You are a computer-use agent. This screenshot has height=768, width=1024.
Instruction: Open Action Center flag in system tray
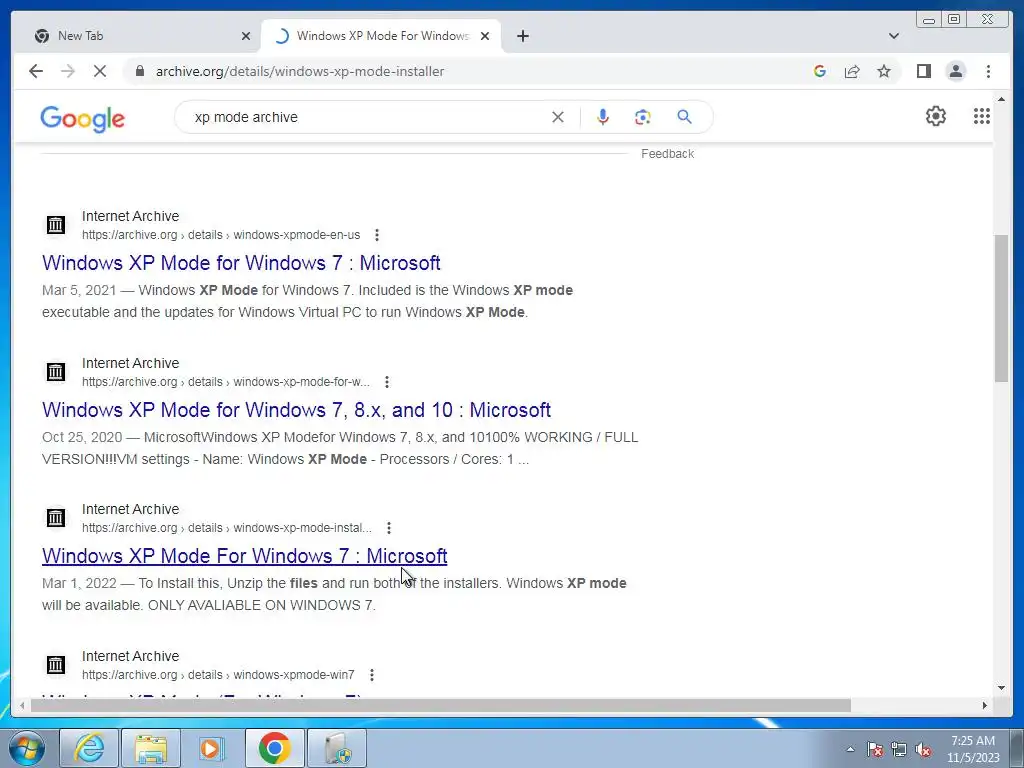(874, 749)
